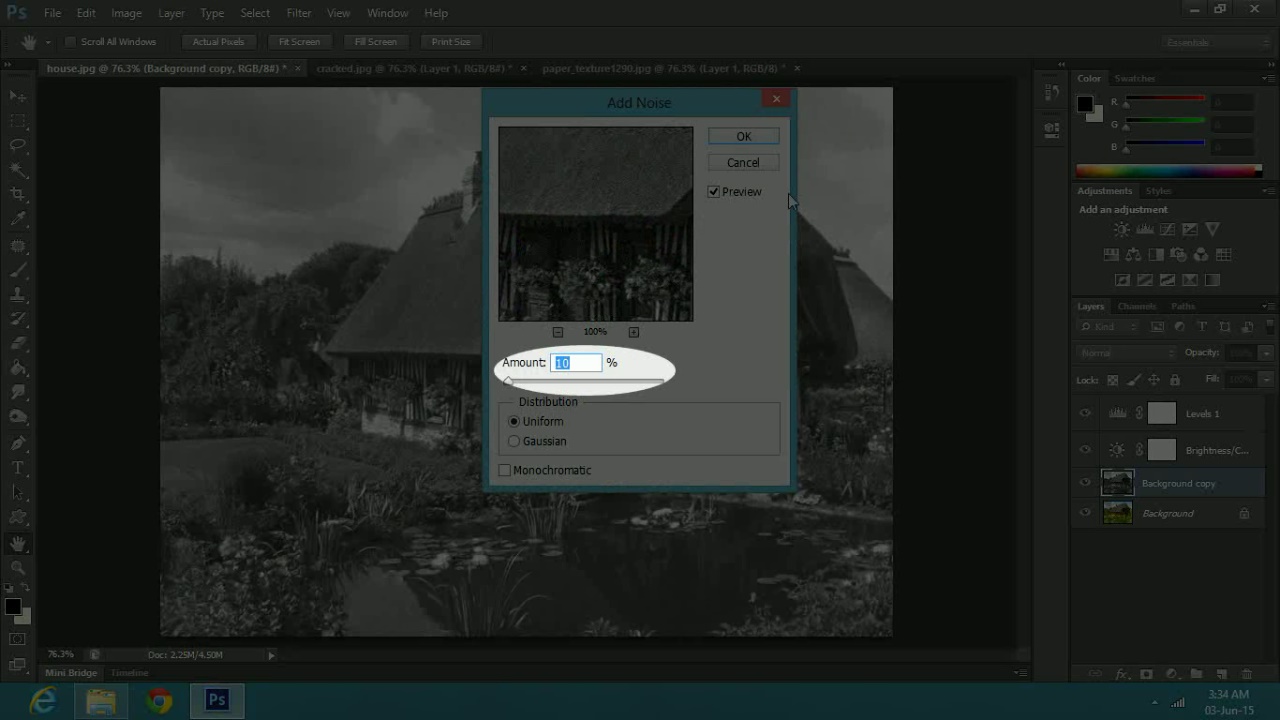Hide the Brightness/Contrast layer

click(1085, 450)
